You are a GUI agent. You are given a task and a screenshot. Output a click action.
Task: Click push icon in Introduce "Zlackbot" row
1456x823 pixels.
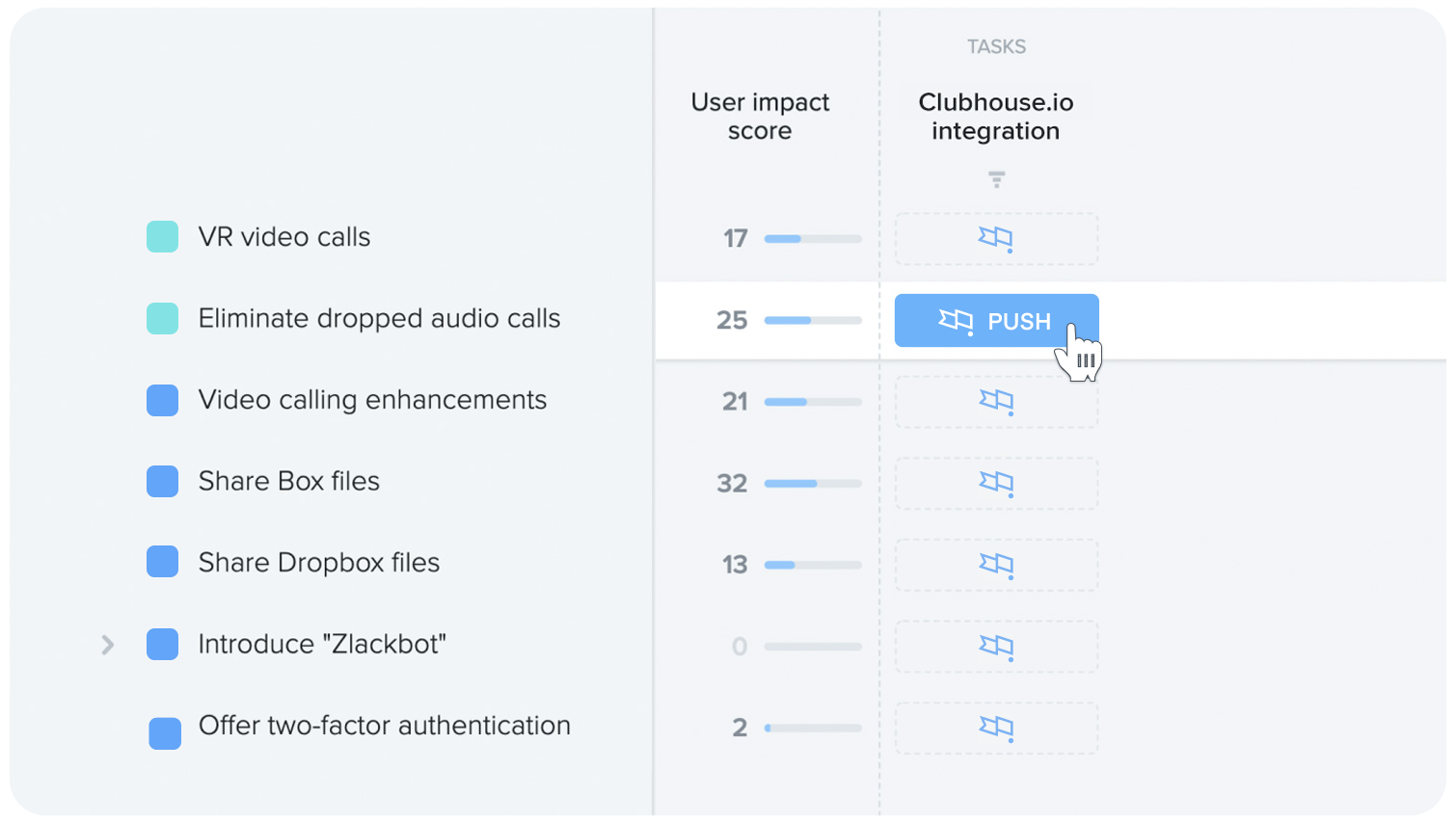point(996,646)
